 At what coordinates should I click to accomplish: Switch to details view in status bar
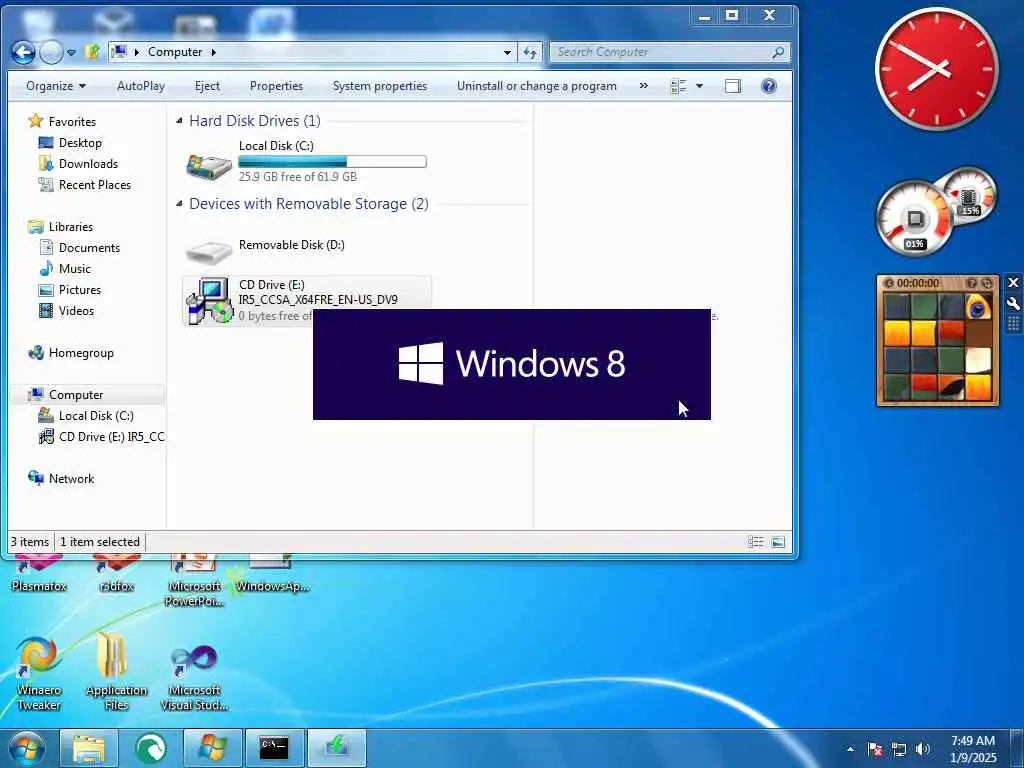[x=756, y=542]
